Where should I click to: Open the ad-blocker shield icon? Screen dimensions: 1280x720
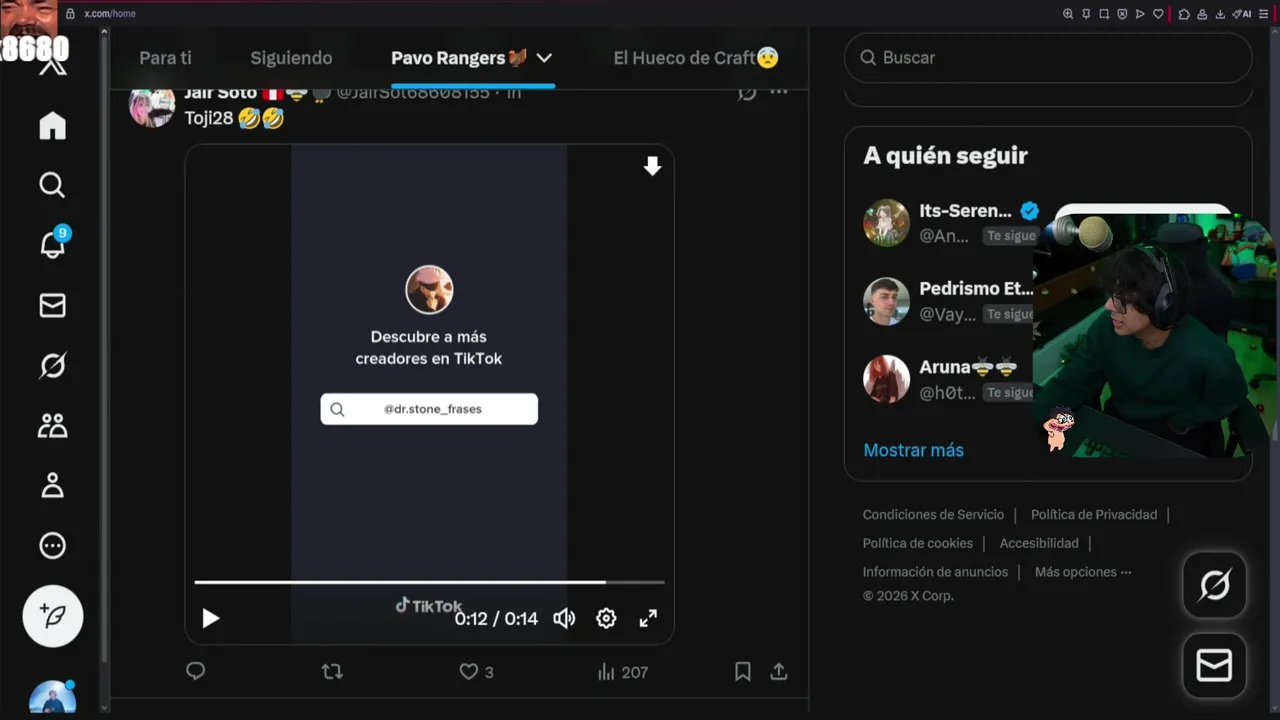1122,14
